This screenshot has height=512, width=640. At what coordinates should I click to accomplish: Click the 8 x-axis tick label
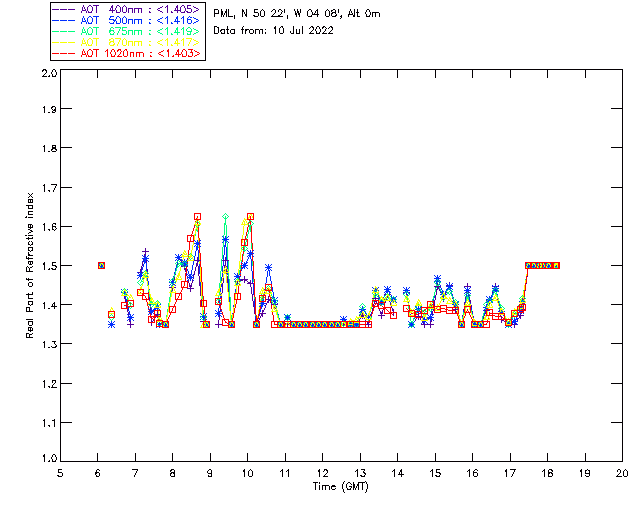tap(173, 474)
